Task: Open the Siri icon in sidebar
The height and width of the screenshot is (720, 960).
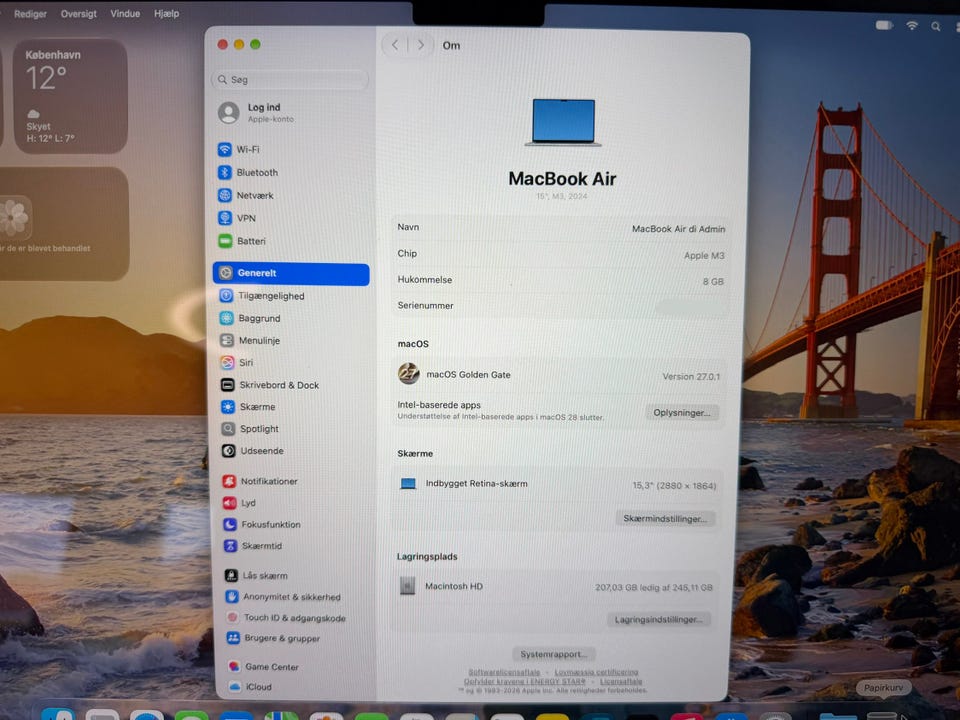Action: coord(227,362)
